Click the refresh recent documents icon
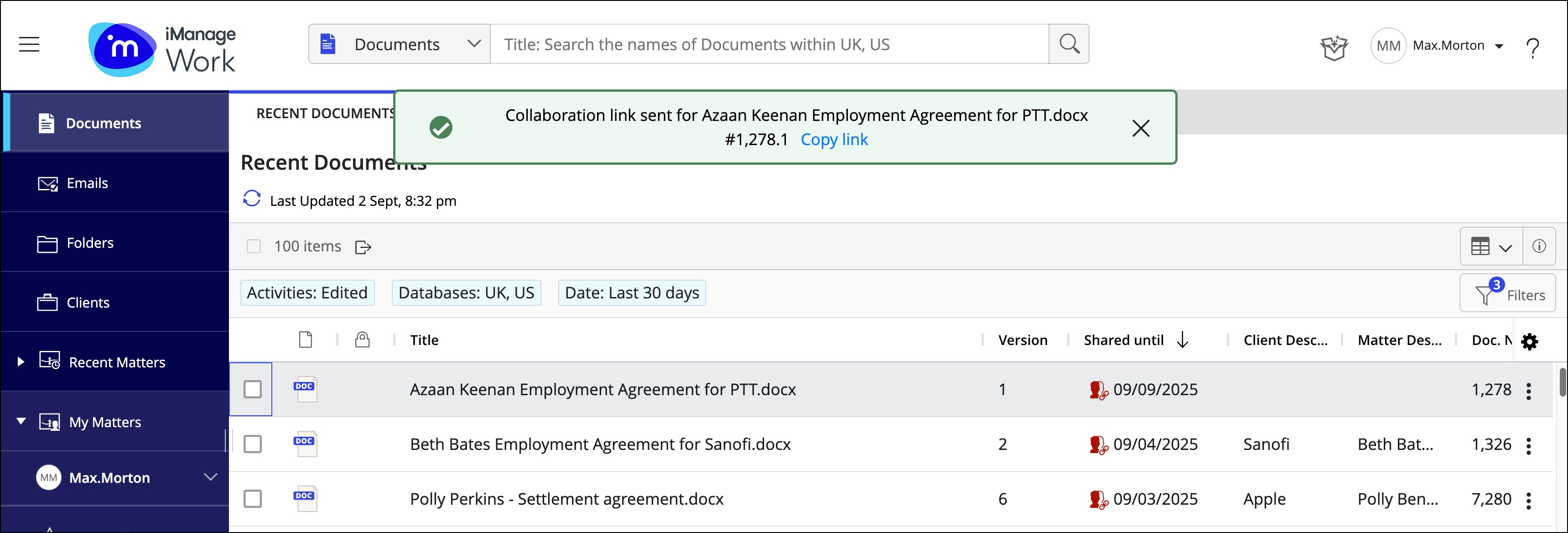This screenshot has width=1568, height=533. point(251,199)
